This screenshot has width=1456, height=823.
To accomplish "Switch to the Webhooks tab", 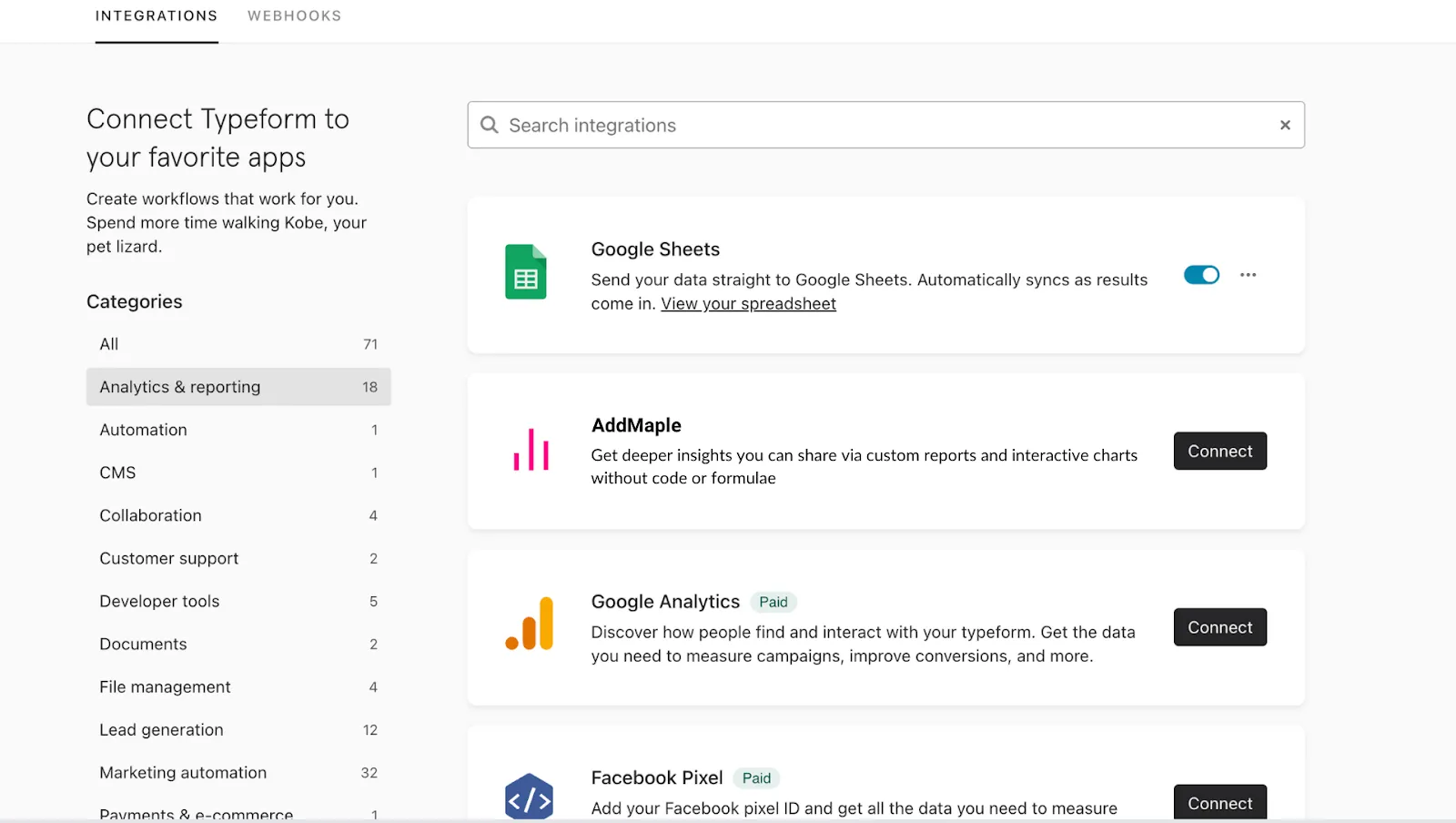I will [295, 16].
